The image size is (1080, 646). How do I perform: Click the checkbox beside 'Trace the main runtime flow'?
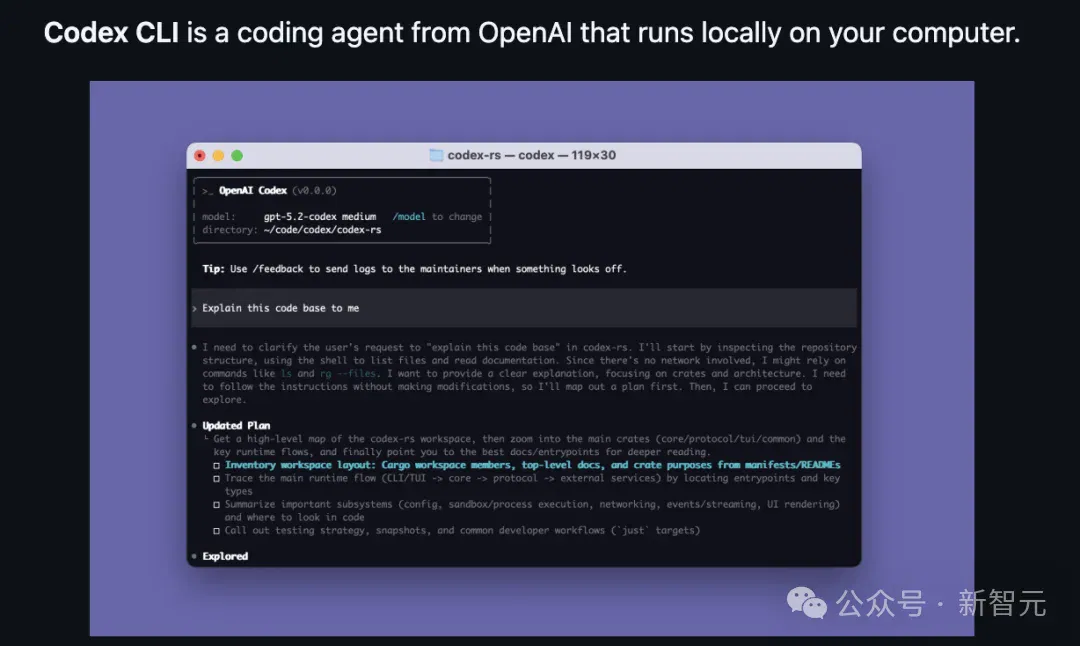coord(216,479)
